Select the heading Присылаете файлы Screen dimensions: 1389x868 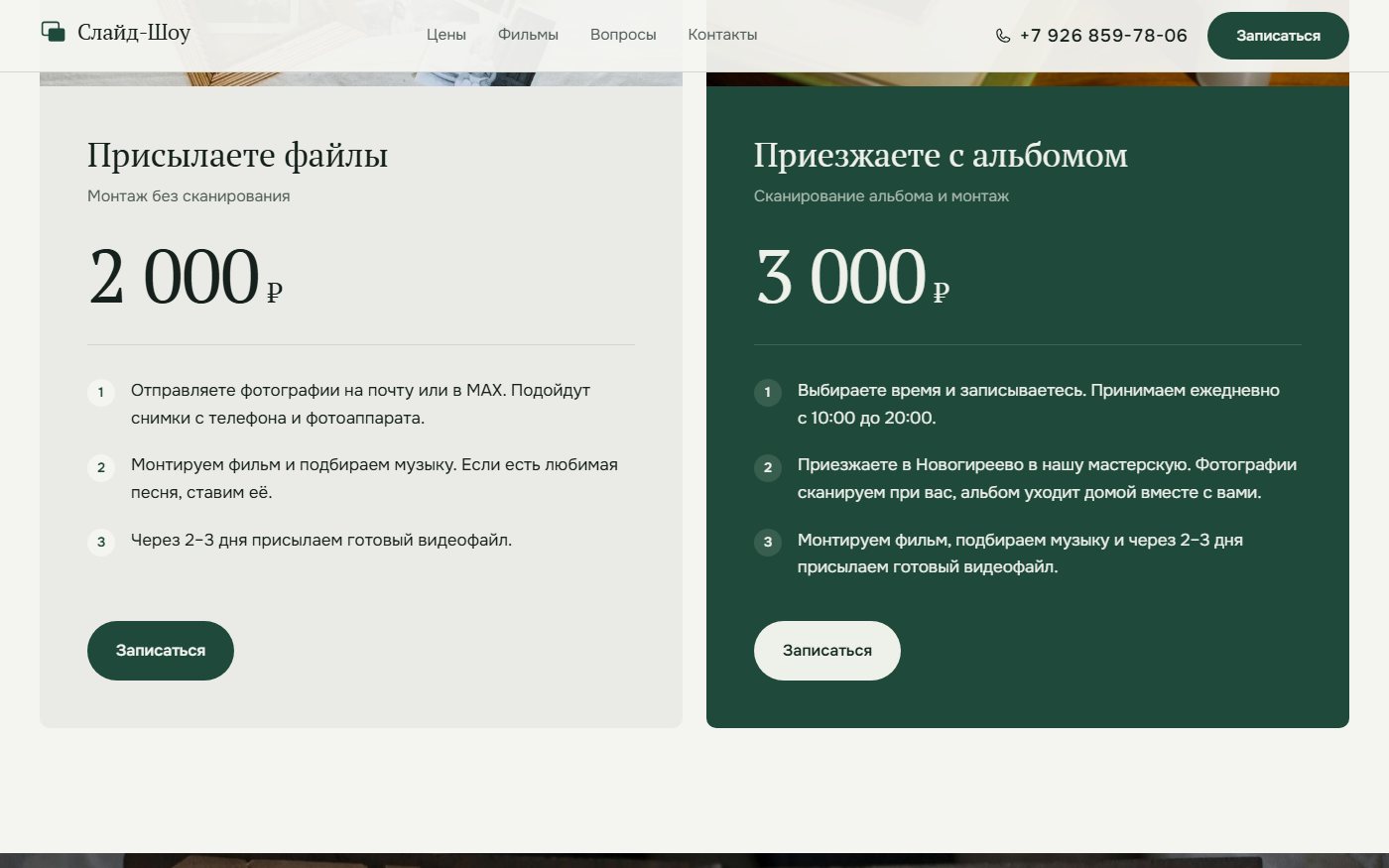[237, 155]
